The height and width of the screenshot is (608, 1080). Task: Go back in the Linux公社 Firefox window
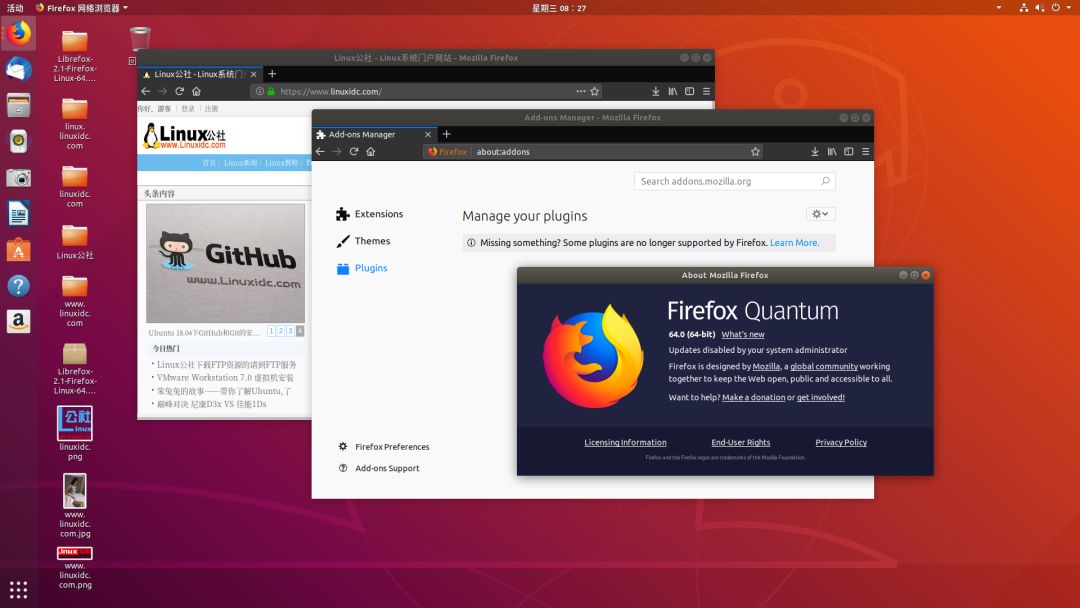145,91
